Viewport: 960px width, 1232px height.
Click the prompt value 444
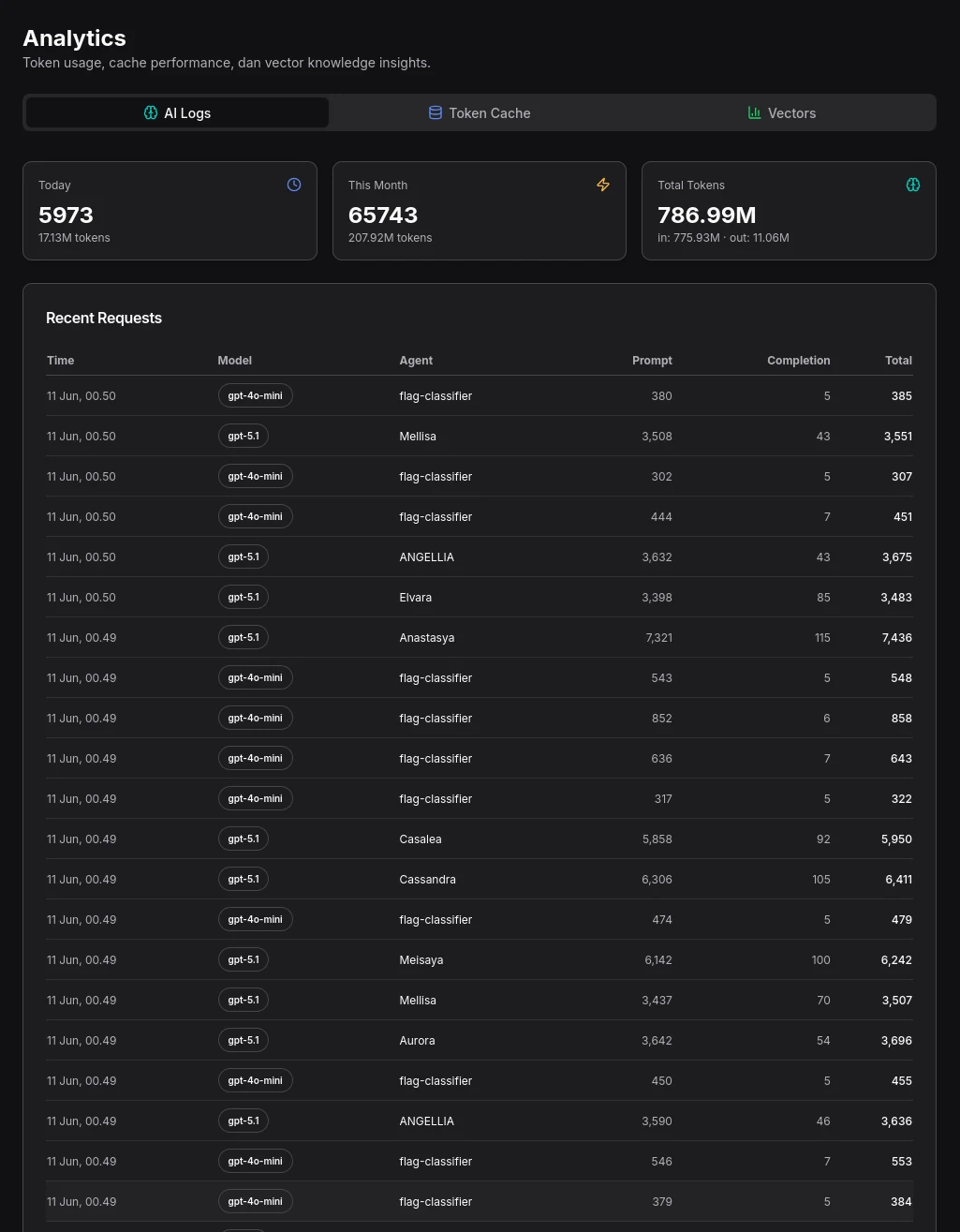click(x=661, y=517)
